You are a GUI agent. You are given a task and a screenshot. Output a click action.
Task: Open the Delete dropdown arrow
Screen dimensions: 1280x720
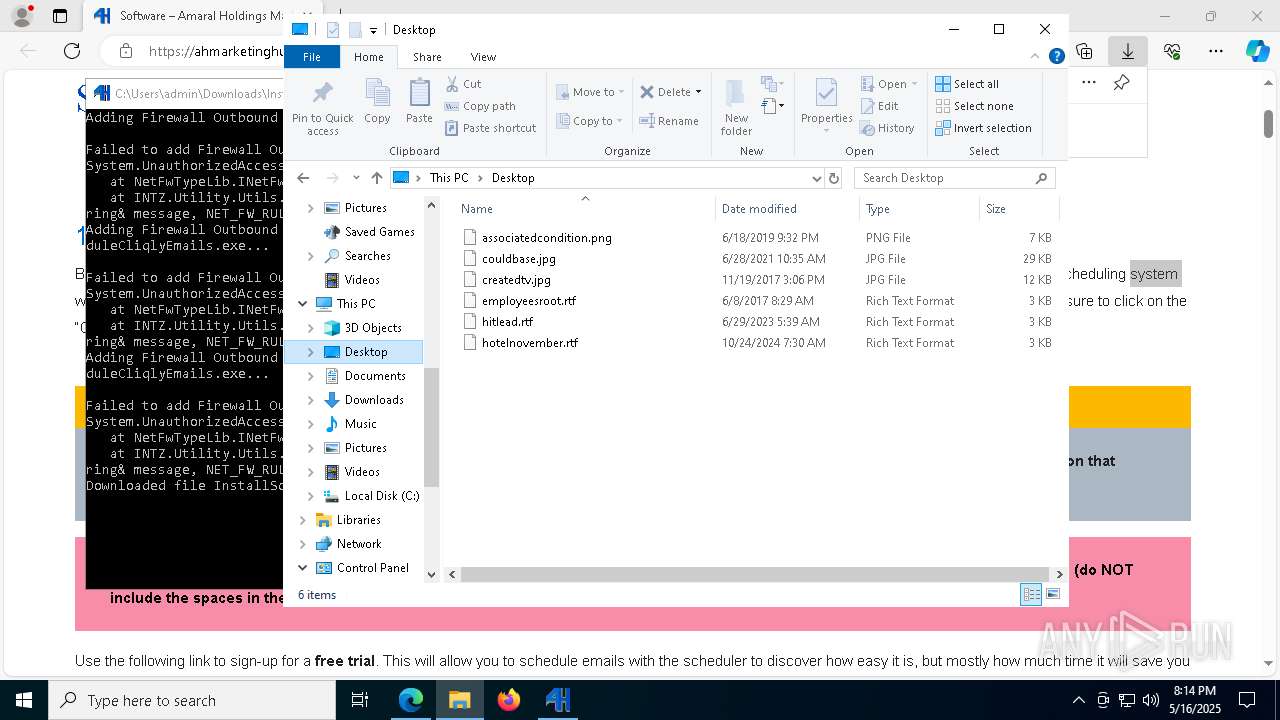coord(698,92)
